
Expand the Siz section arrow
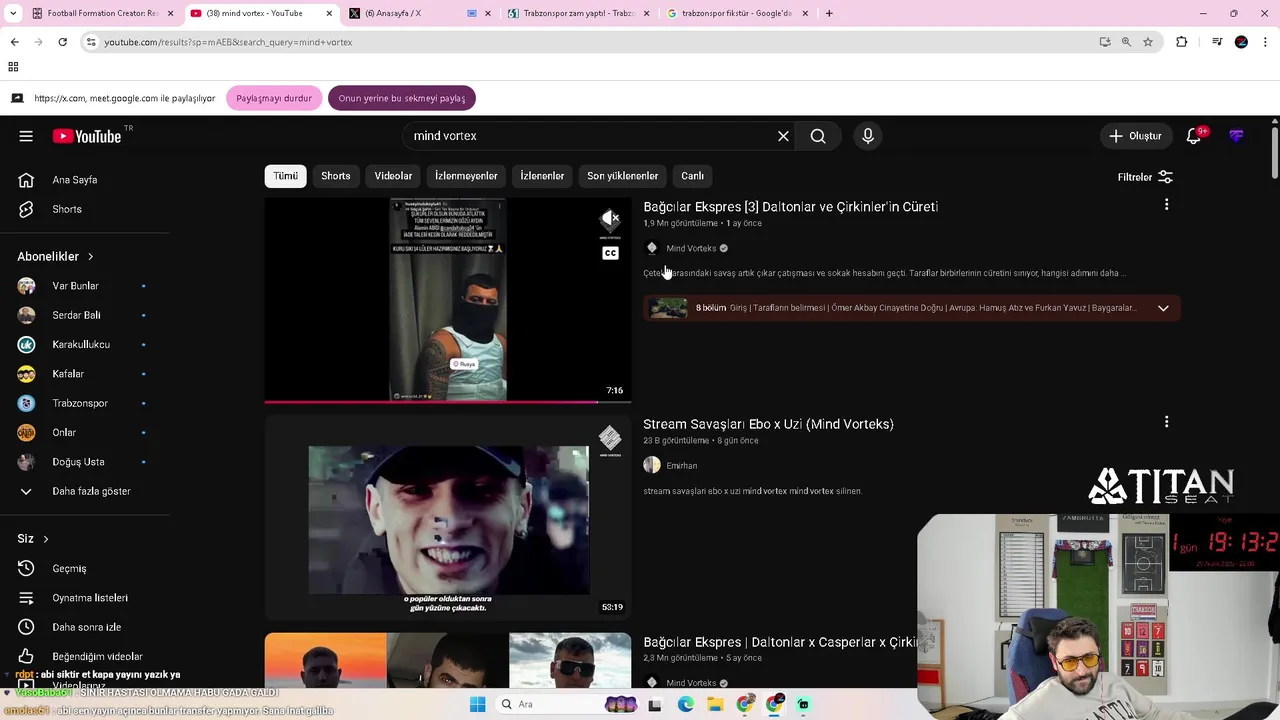pos(45,539)
